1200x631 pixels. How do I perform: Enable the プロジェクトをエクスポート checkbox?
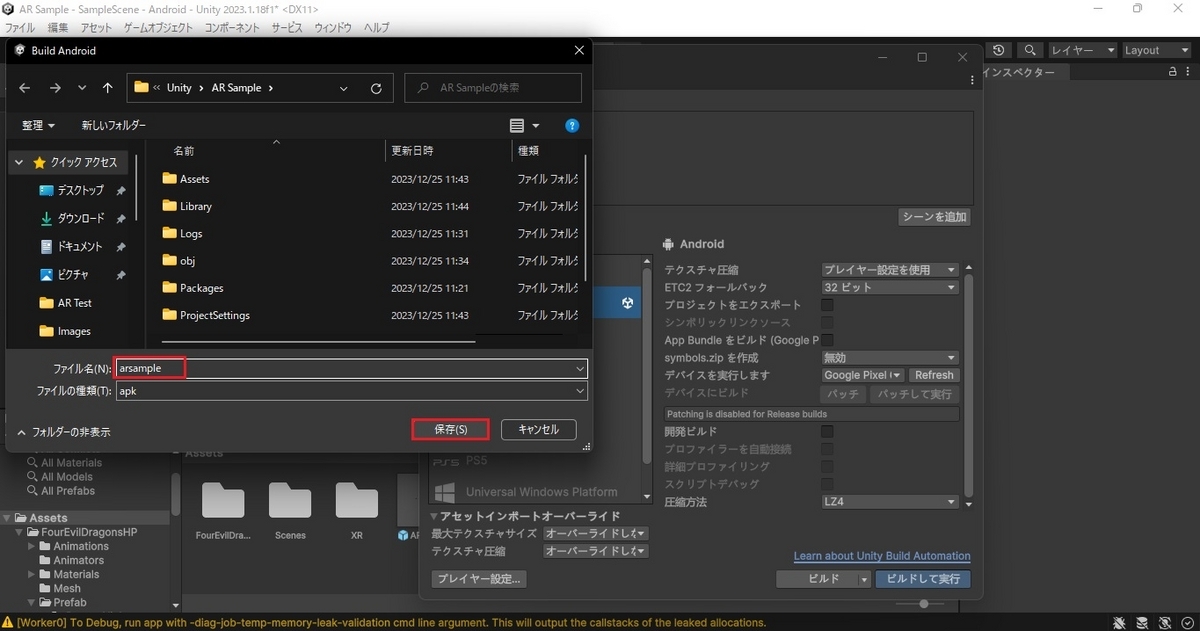[827, 305]
